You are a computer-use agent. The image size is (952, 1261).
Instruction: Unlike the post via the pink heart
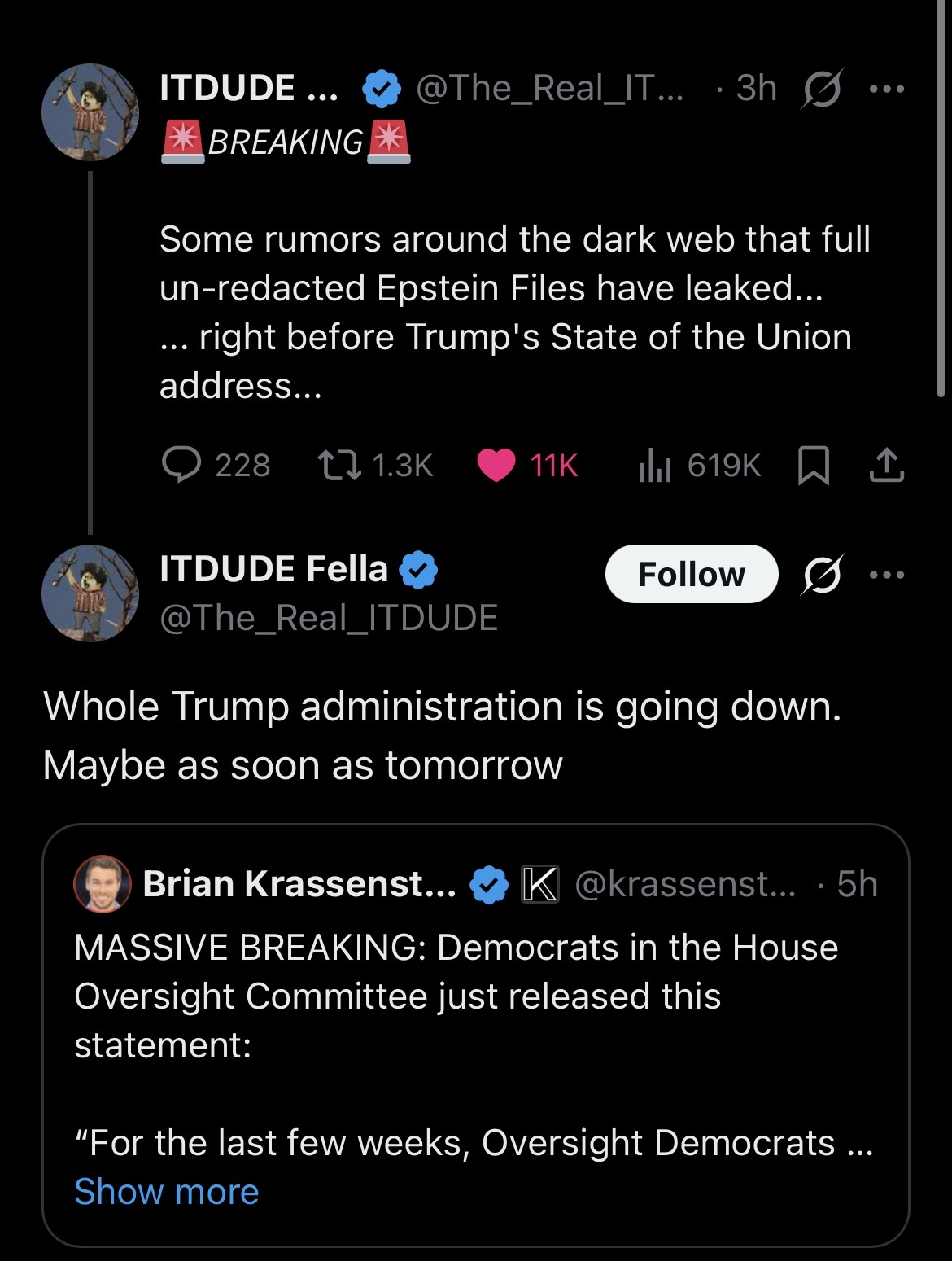tap(496, 466)
